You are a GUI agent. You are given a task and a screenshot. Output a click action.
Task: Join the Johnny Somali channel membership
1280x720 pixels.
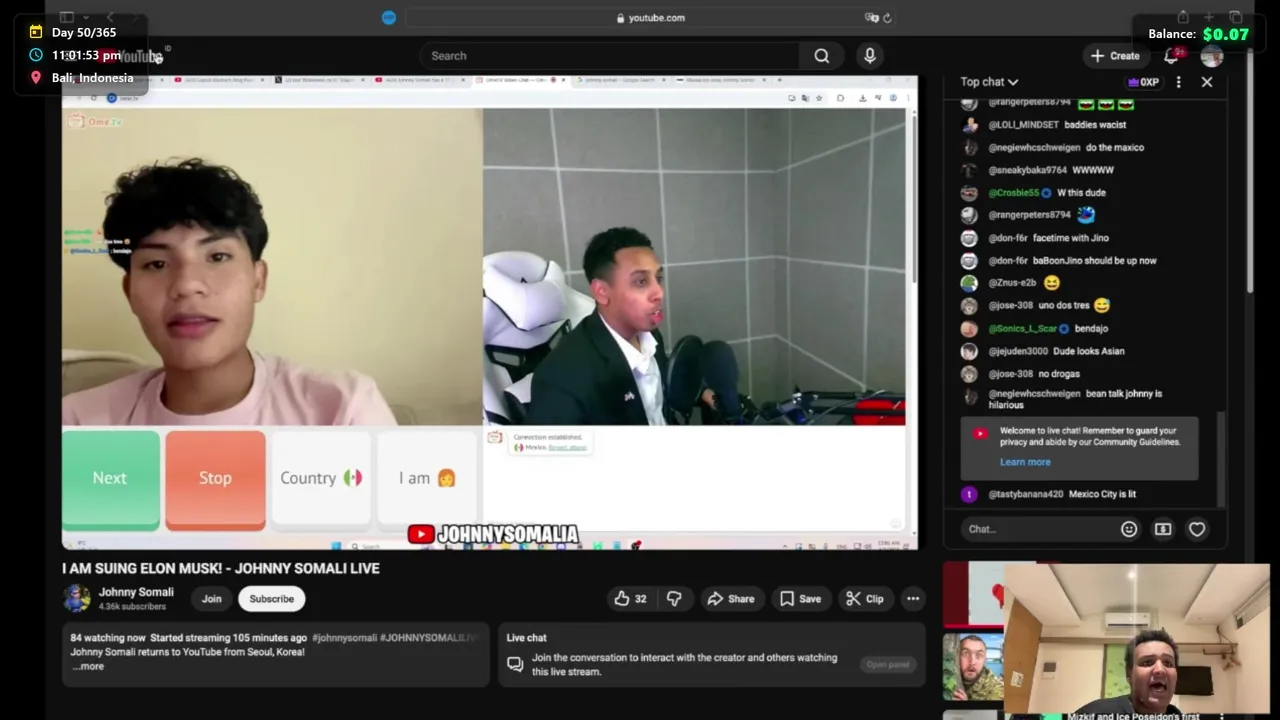211,599
